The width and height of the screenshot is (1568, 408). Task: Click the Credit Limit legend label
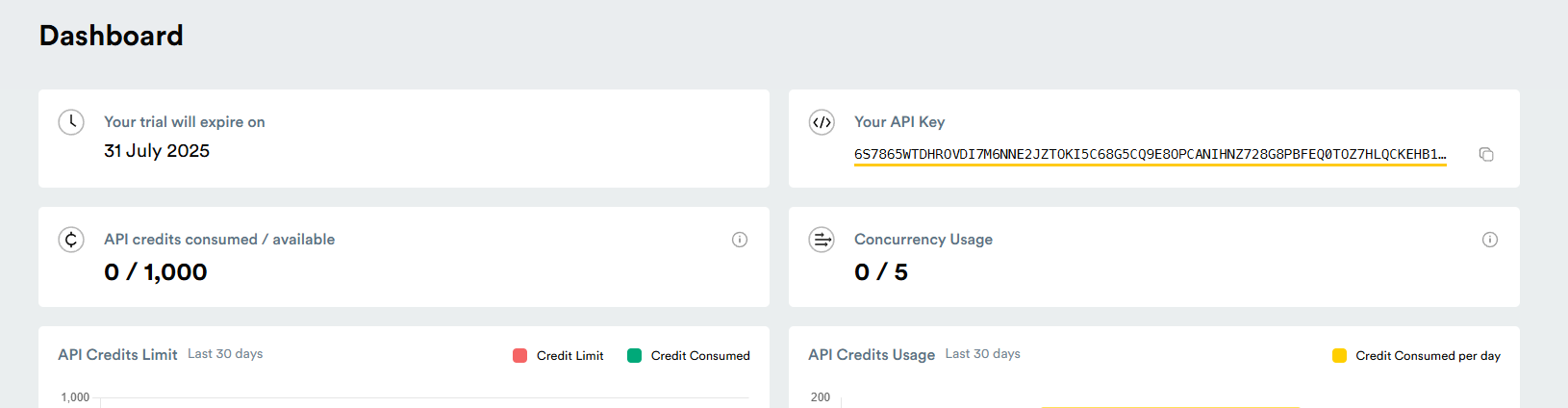pyautogui.click(x=569, y=356)
